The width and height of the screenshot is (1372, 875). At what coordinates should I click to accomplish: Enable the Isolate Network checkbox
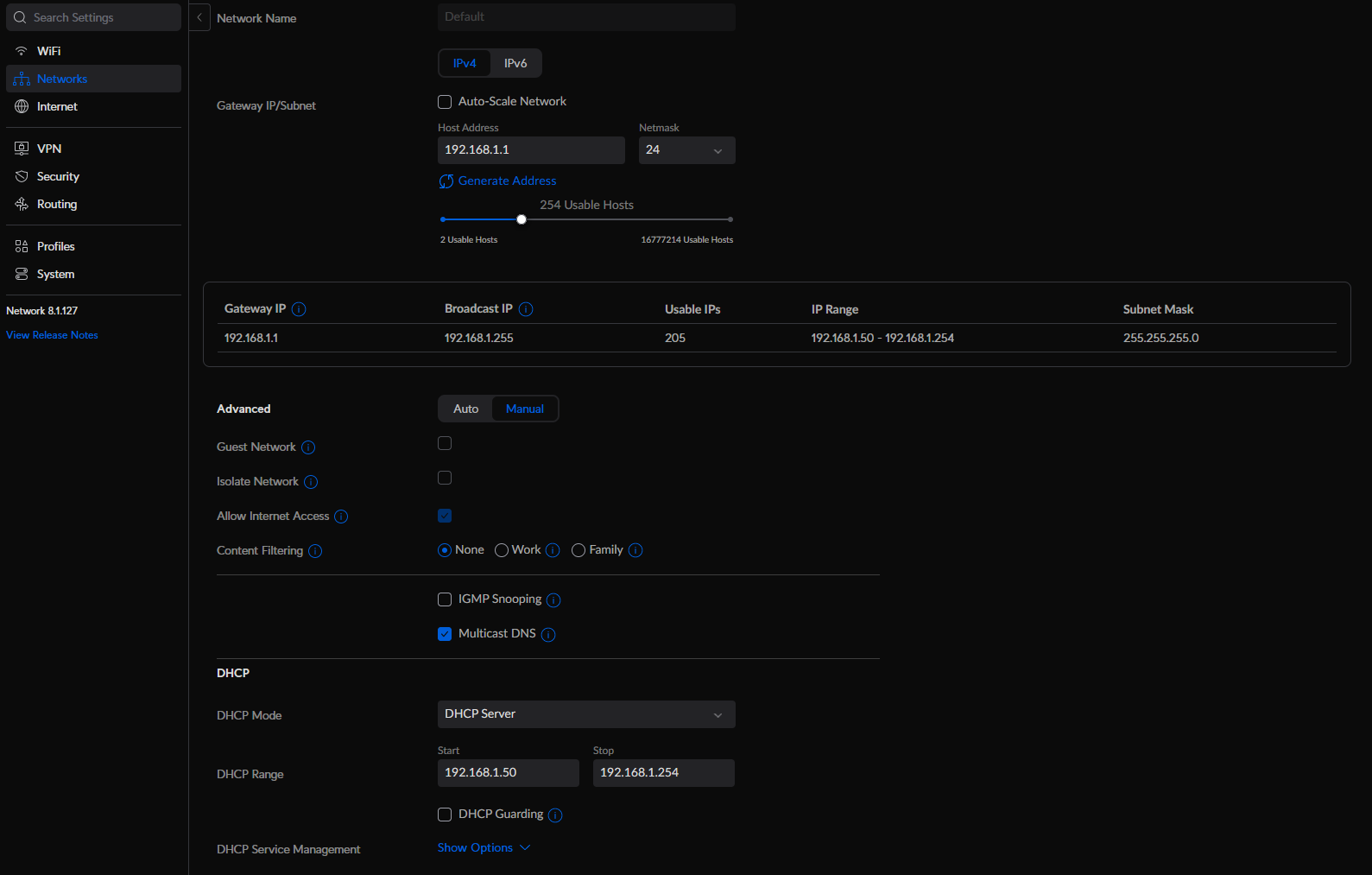445,478
